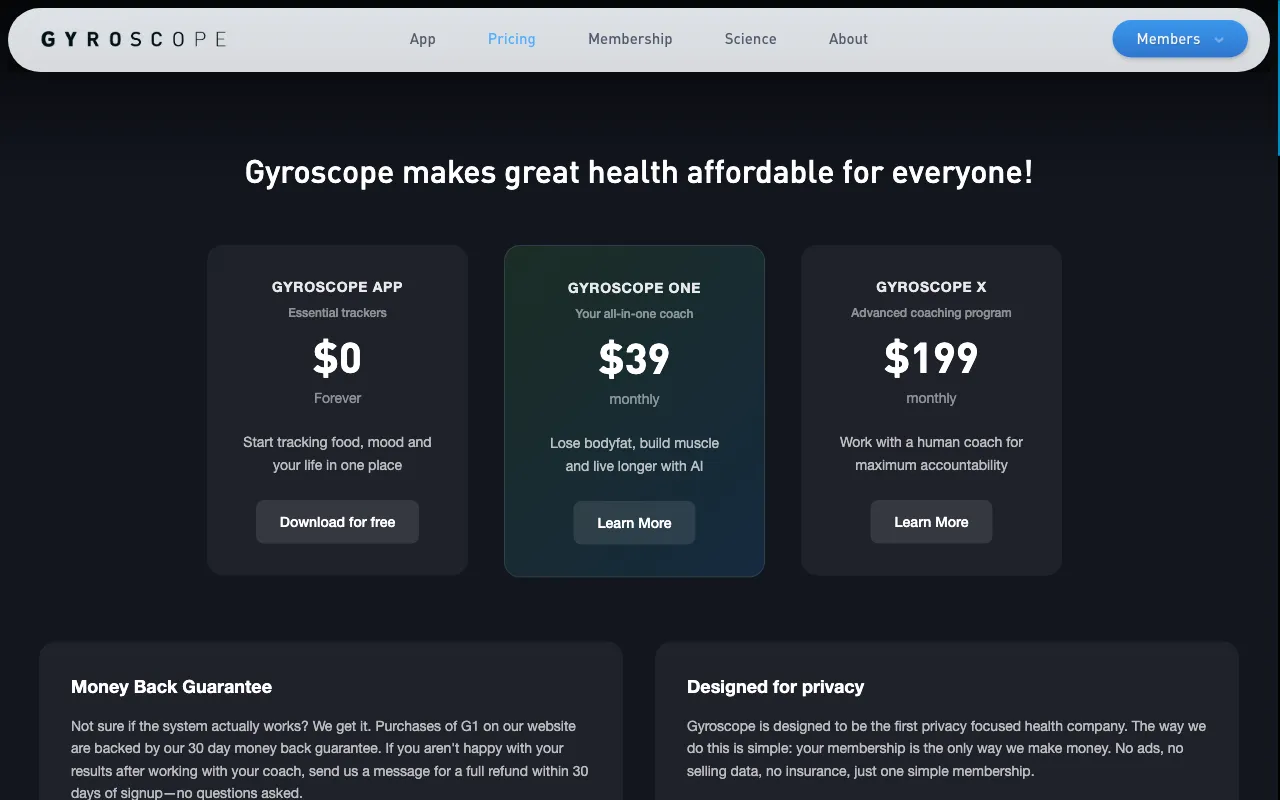Select the GYROSCOPE APP plan title
This screenshot has height=800, width=1280.
coord(337,287)
